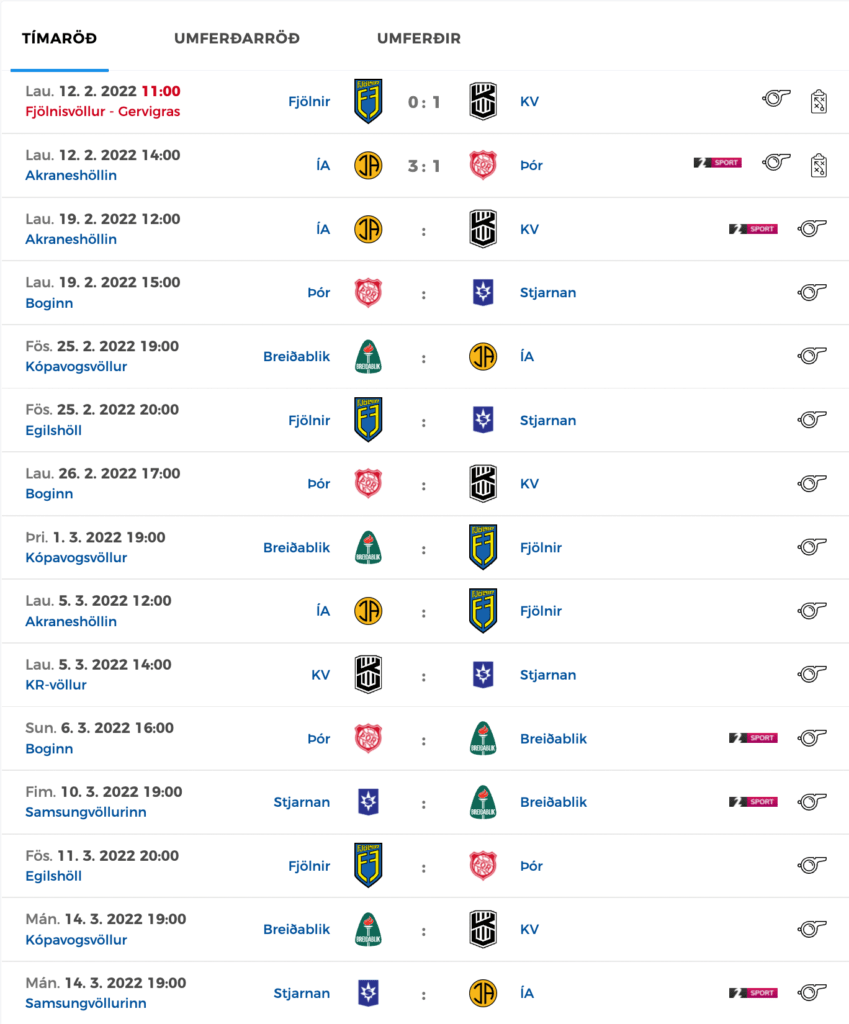Switch to the UMFERÐARRÖÐ tab
Screen dimensions: 849x1024
click(x=237, y=39)
